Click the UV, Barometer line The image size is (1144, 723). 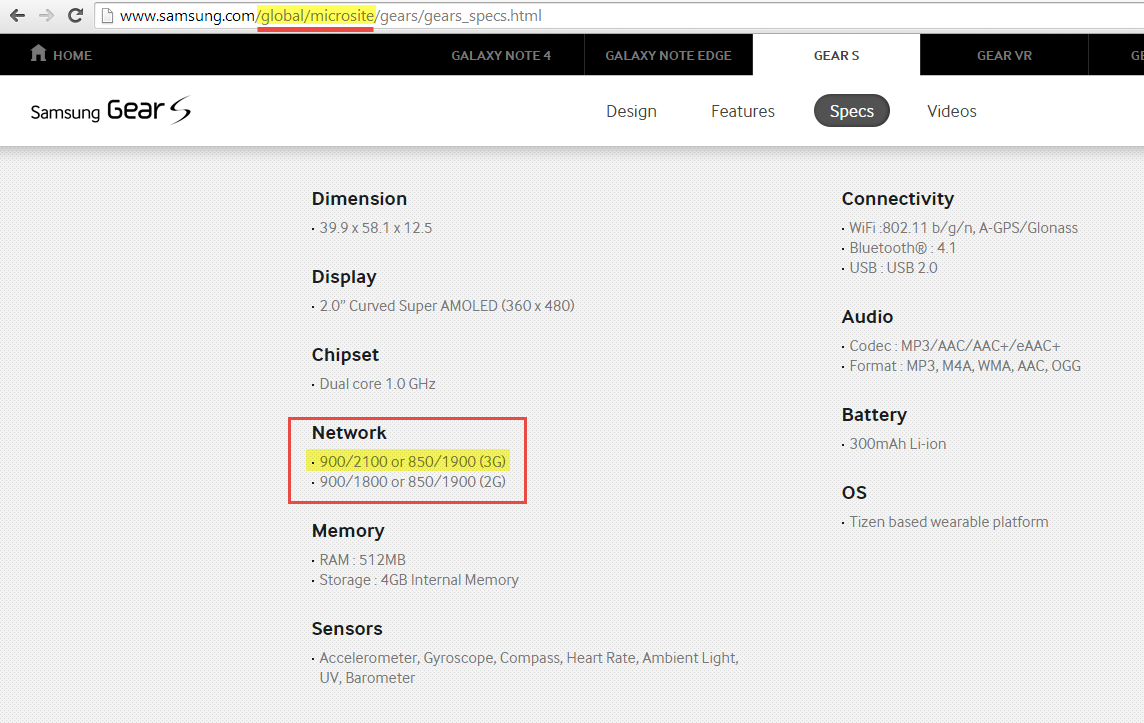[x=367, y=678]
